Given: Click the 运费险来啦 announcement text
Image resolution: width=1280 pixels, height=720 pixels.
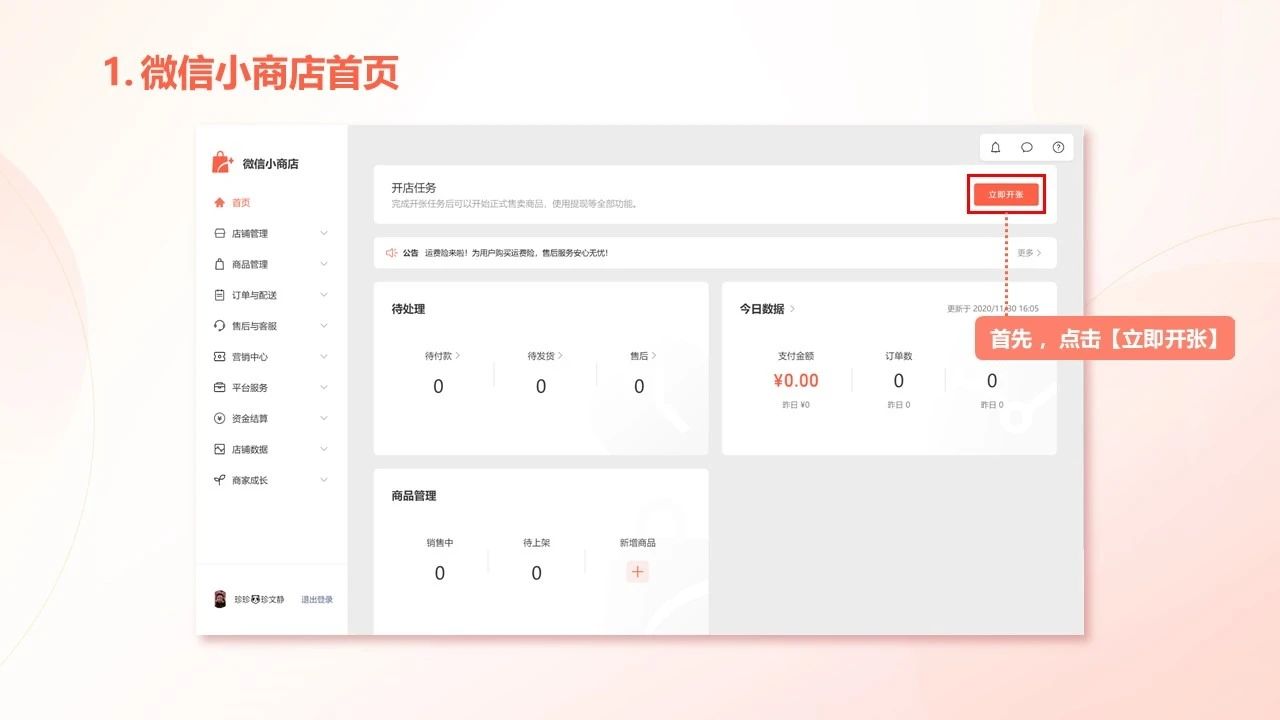Looking at the screenshot, I should tap(516, 253).
